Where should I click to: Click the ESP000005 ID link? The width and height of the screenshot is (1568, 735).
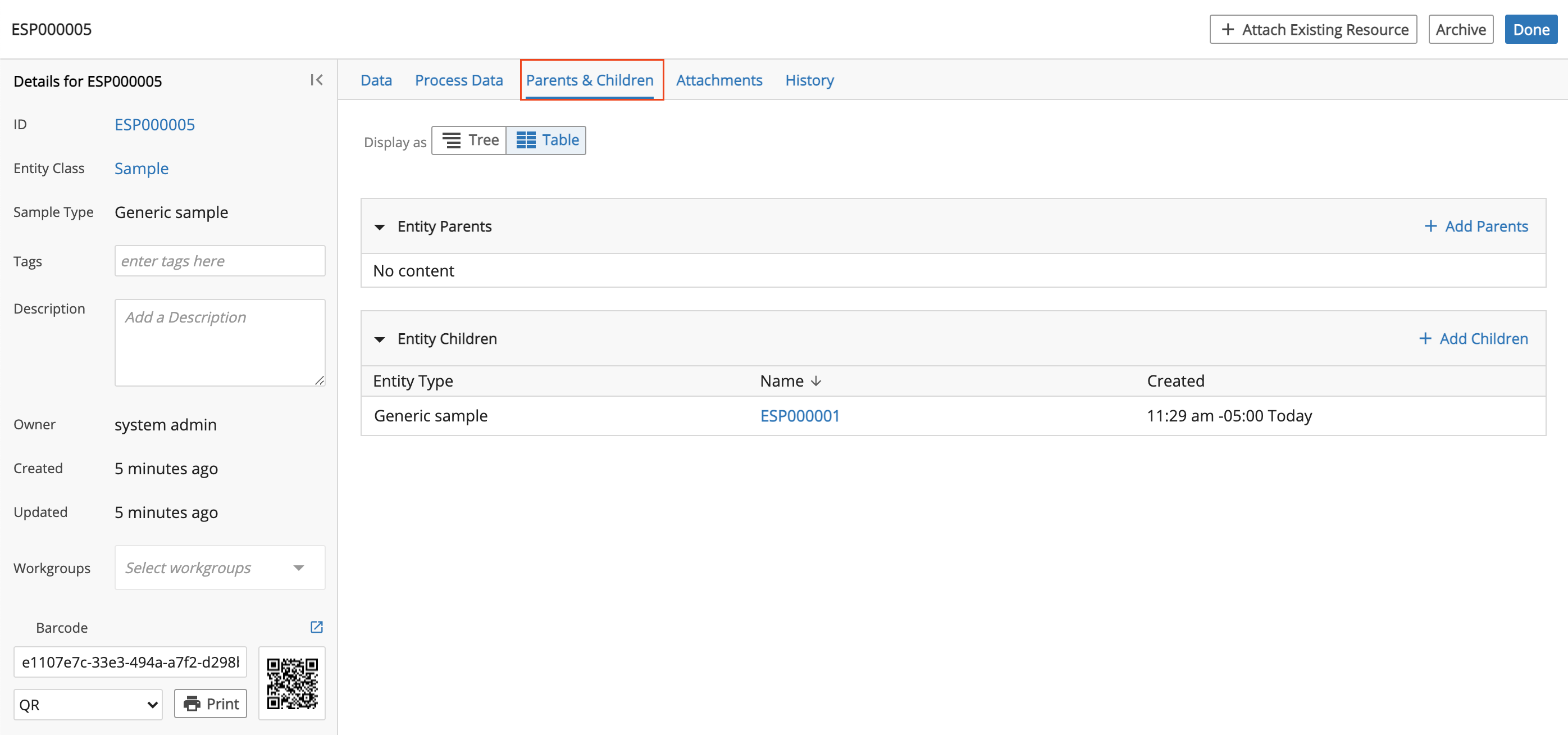point(154,125)
